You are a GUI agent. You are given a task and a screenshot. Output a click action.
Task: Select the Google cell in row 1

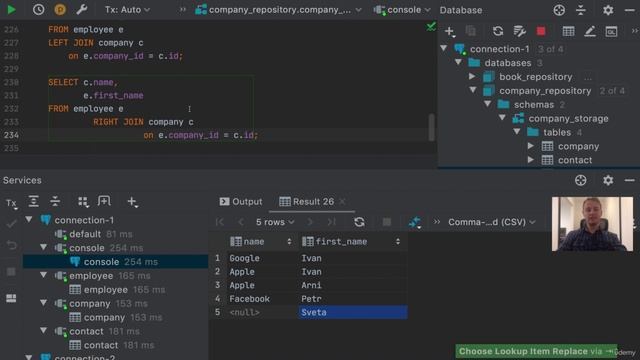[262, 258]
